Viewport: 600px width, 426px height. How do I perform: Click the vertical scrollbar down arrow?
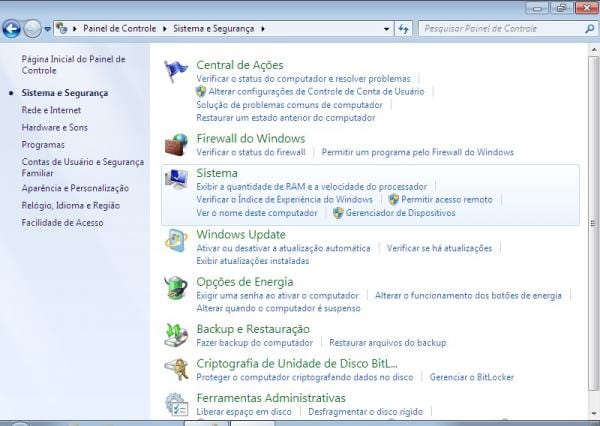[593, 413]
